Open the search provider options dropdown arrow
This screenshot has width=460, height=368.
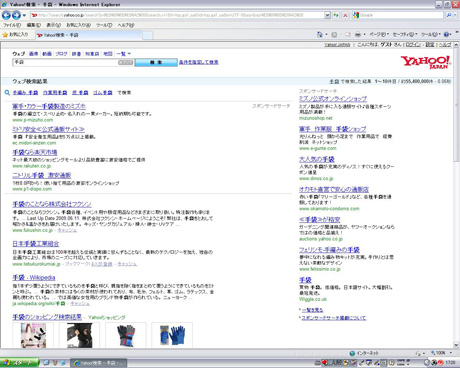455,15
